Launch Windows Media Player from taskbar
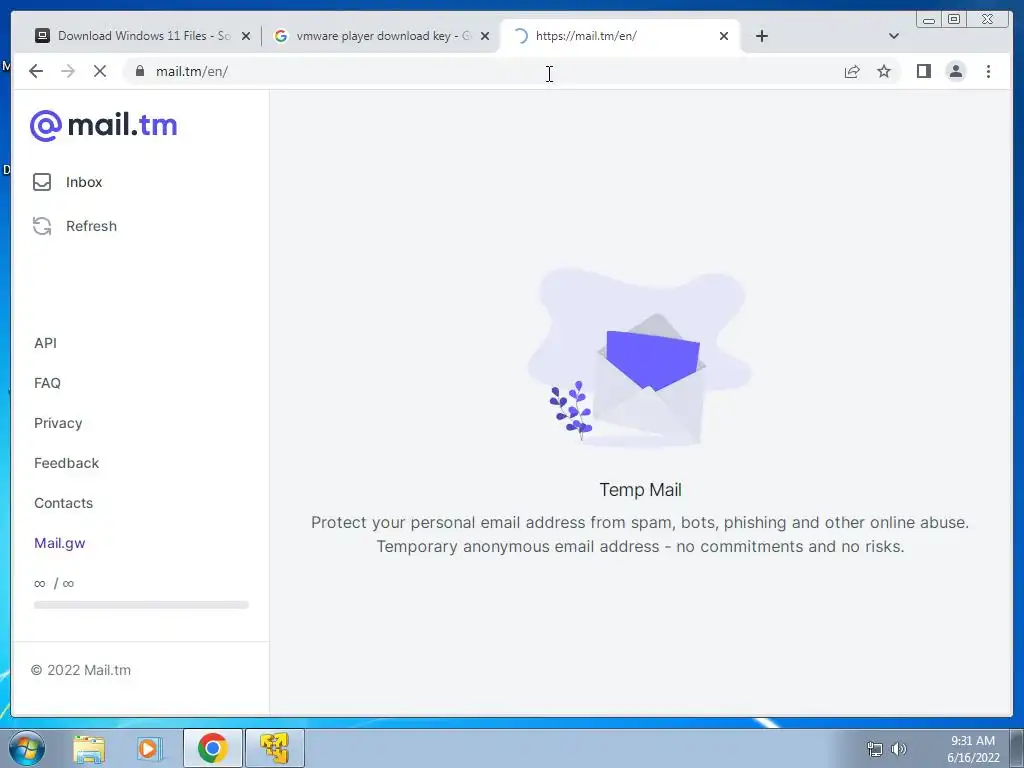The image size is (1024, 768). coord(150,748)
